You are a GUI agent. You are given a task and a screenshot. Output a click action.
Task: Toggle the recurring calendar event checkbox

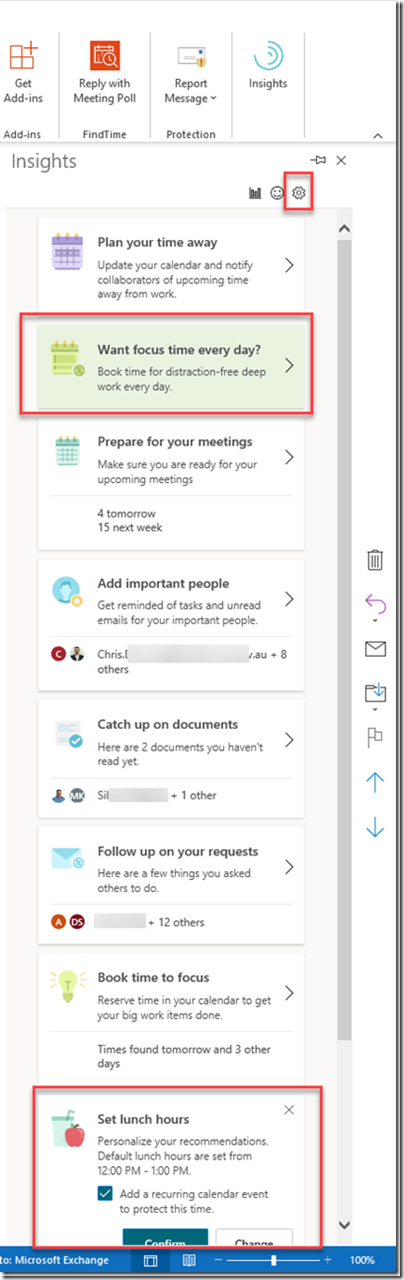[x=106, y=1193]
